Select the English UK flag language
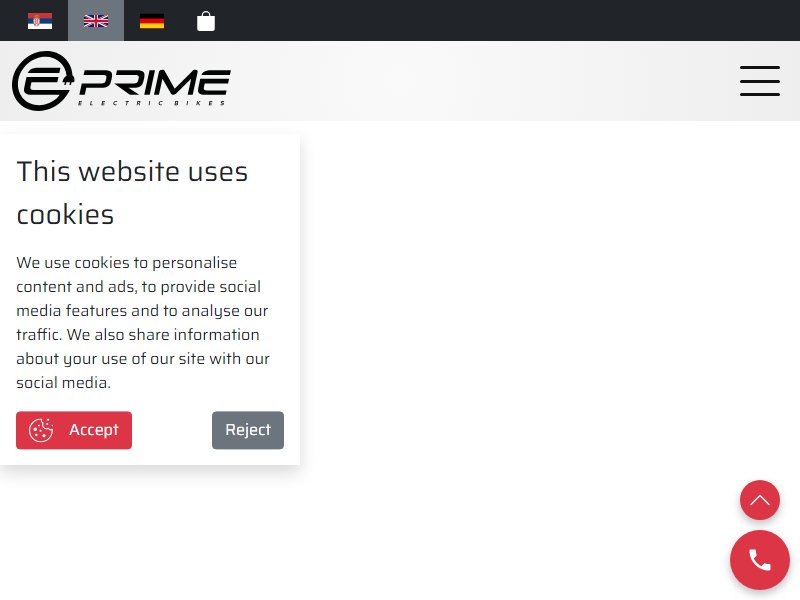Screen dimensions: 800x600 pyautogui.click(x=96, y=21)
